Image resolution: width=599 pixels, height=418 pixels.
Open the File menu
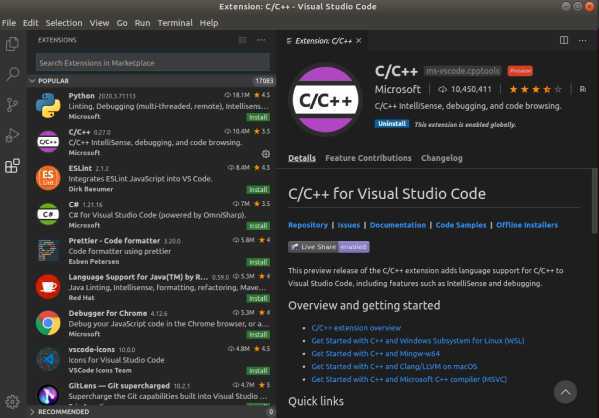pos(9,23)
